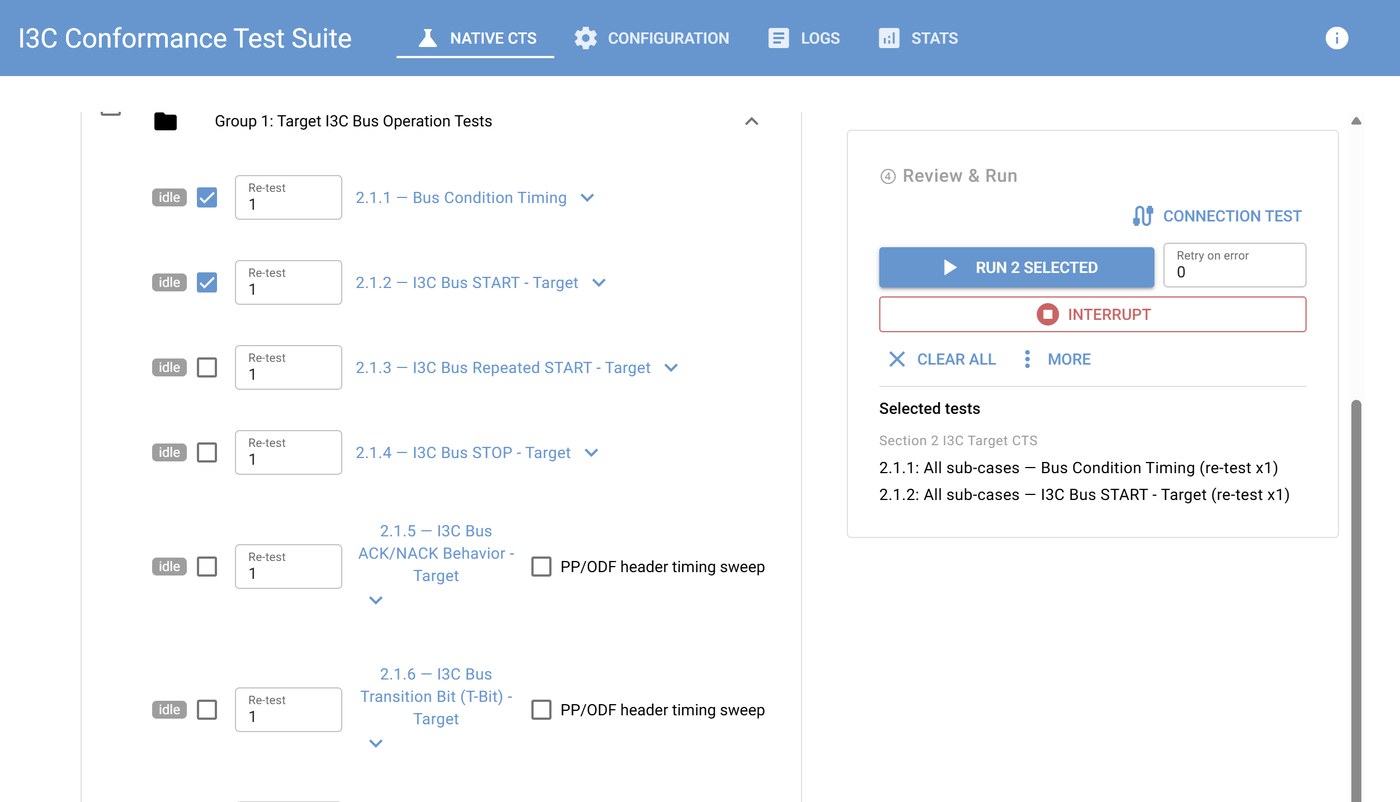Click the step 4 circled number icon
The height and width of the screenshot is (802, 1400).
pyautogui.click(x=887, y=176)
